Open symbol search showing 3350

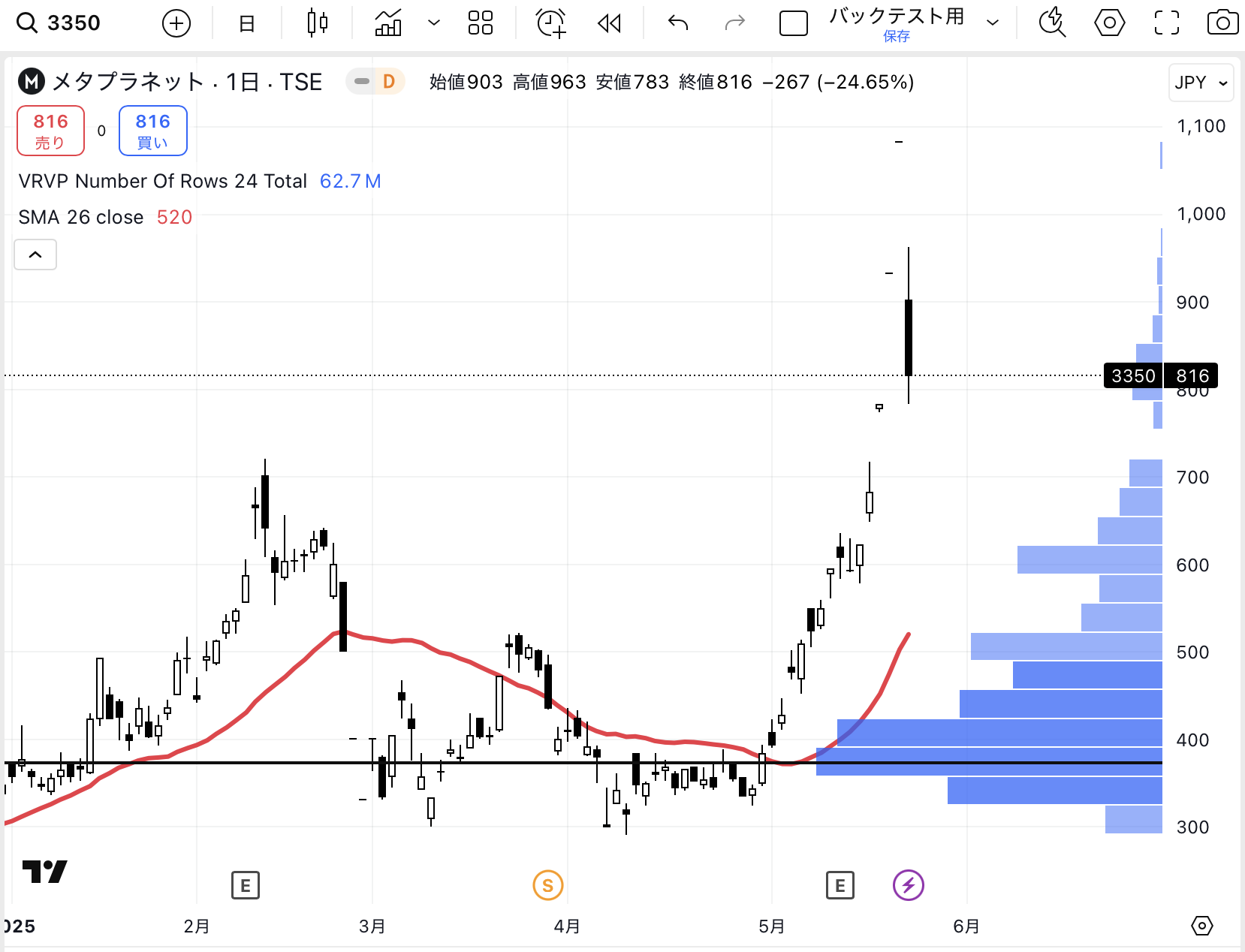[x=59, y=23]
